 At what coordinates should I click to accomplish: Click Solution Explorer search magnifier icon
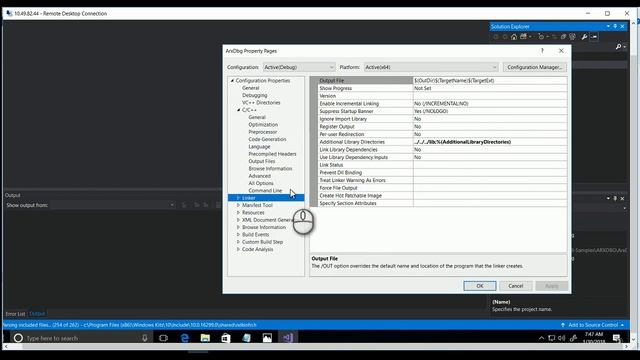pyautogui.click(x=618, y=47)
